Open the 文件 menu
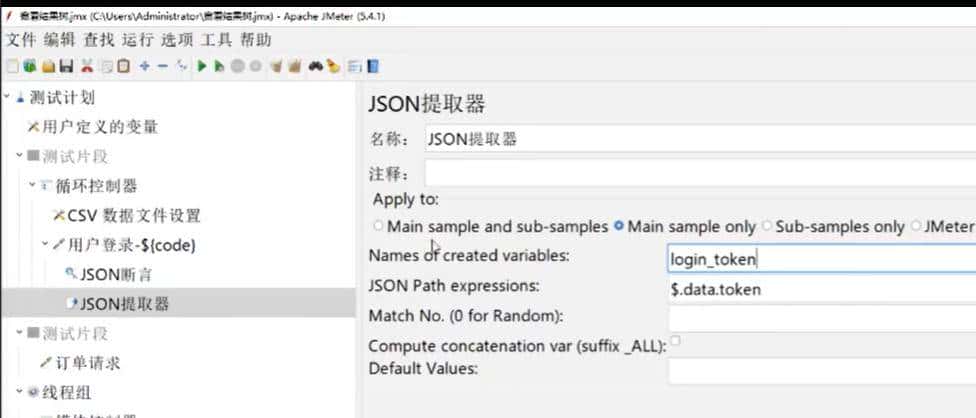976x418 pixels. click(20, 39)
